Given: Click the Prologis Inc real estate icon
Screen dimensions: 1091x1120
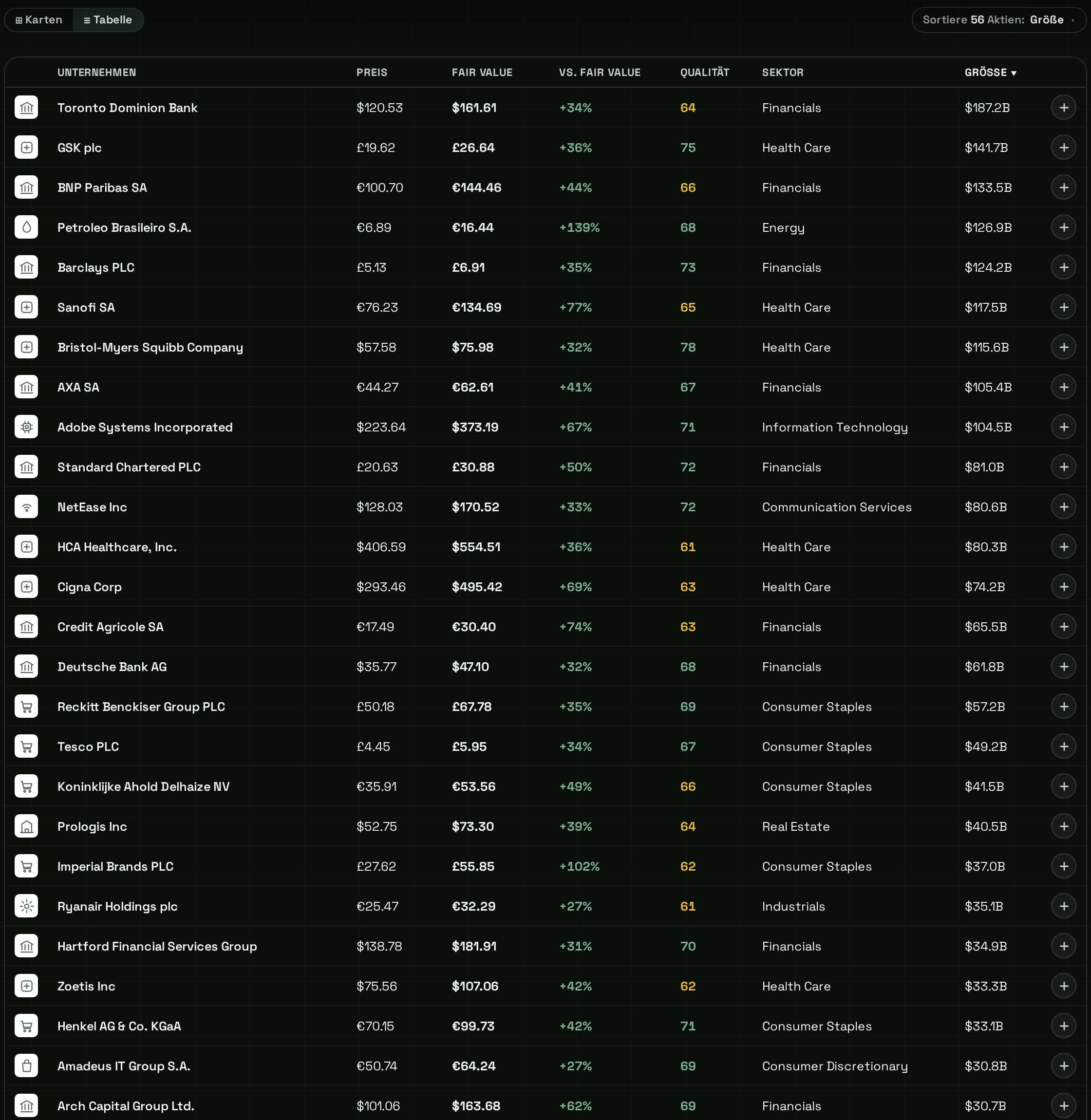Looking at the screenshot, I should point(26,826).
